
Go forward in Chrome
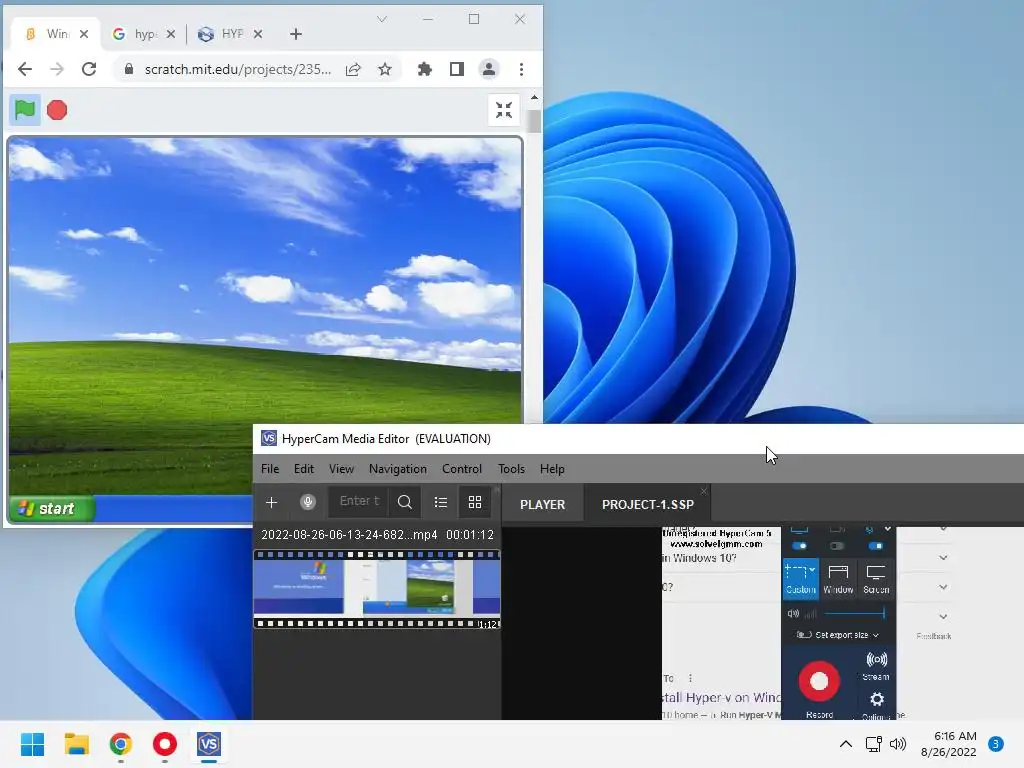coord(57,69)
